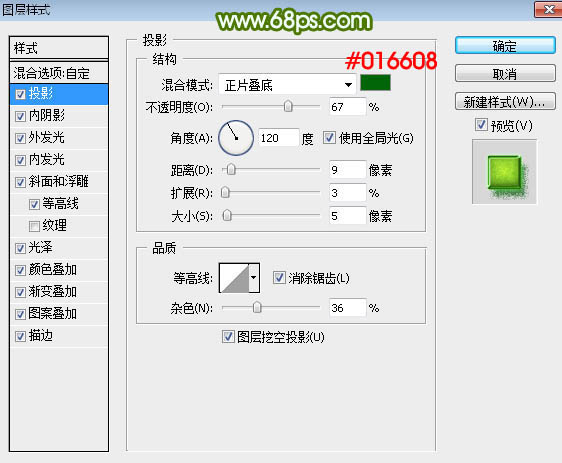Toggle the 图案叠加 checkbox
Screen dimensions: 562x463
pyautogui.click(x=20, y=314)
